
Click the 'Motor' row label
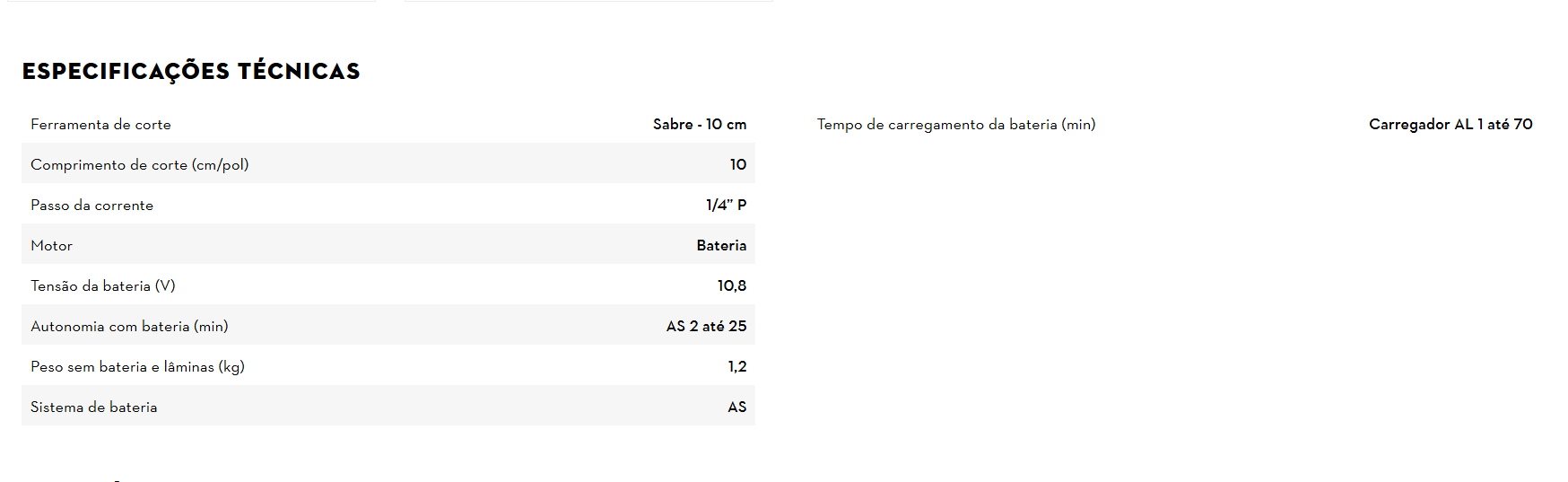coord(51,246)
